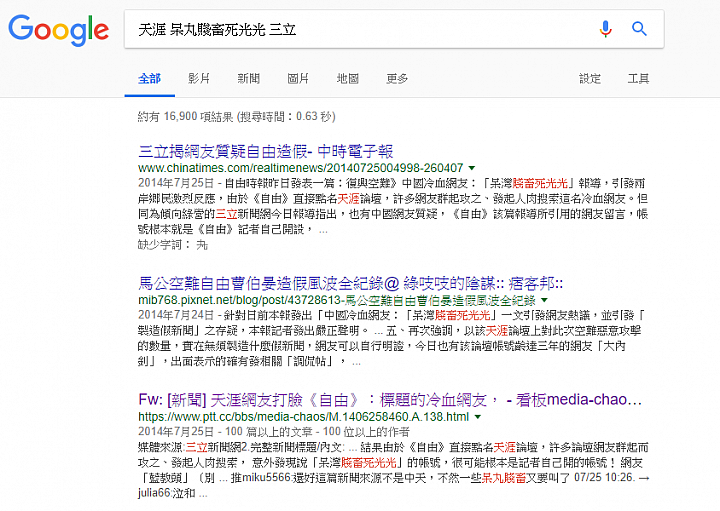The height and width of the screenshot is (511, 720).
Task: Click the https://www.ptt.cc green URL text
Action: click(303, 417)
